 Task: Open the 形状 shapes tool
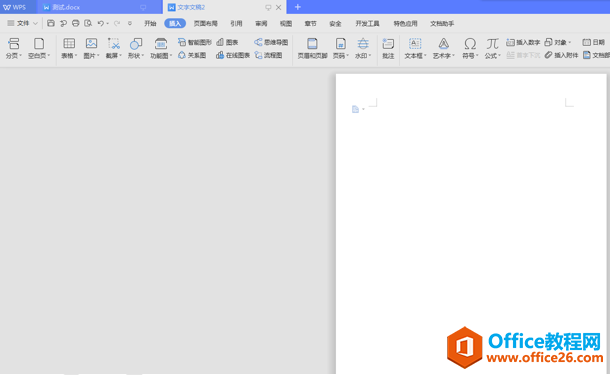[136, 44]
